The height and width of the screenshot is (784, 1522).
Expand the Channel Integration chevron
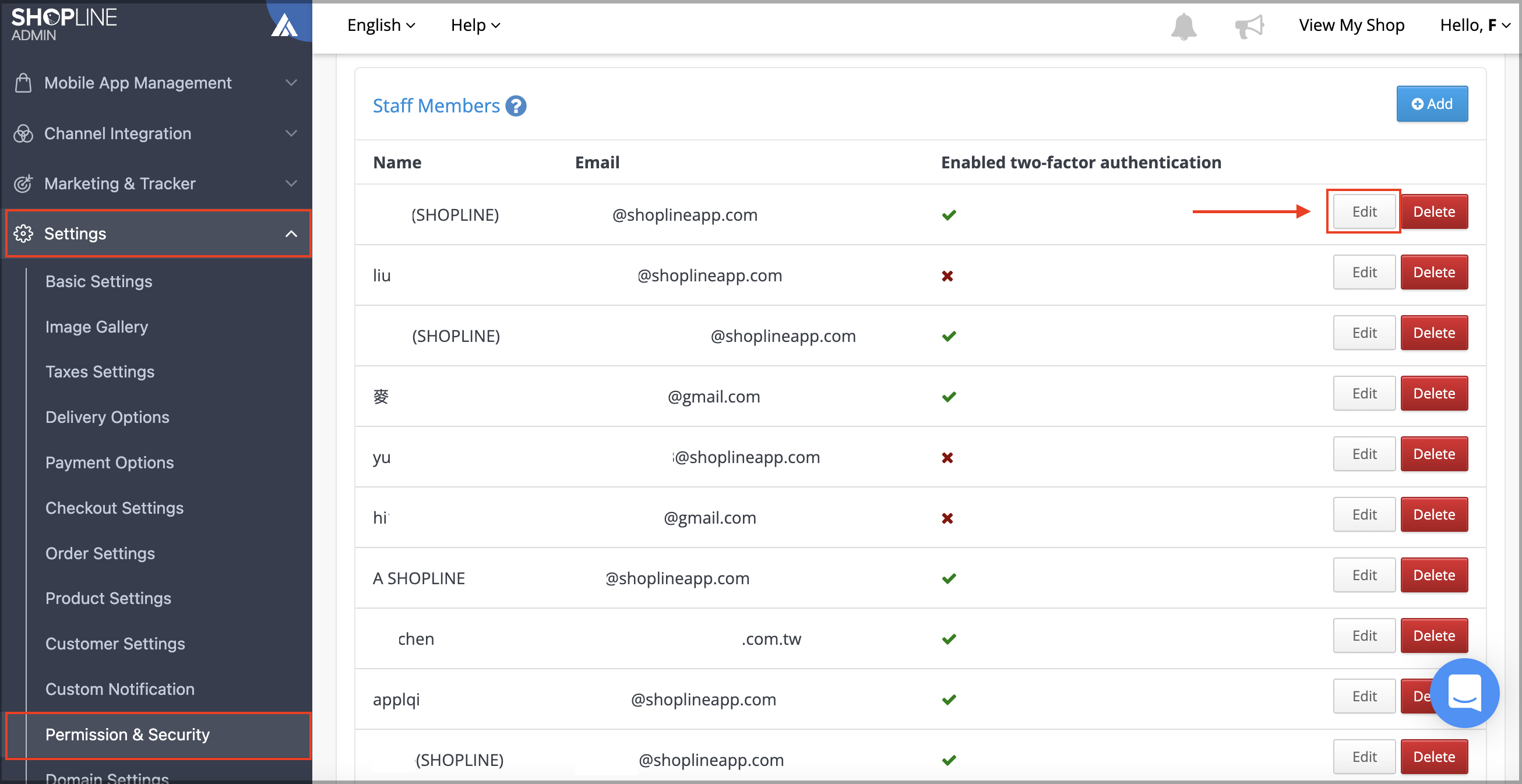click(291, 133)
